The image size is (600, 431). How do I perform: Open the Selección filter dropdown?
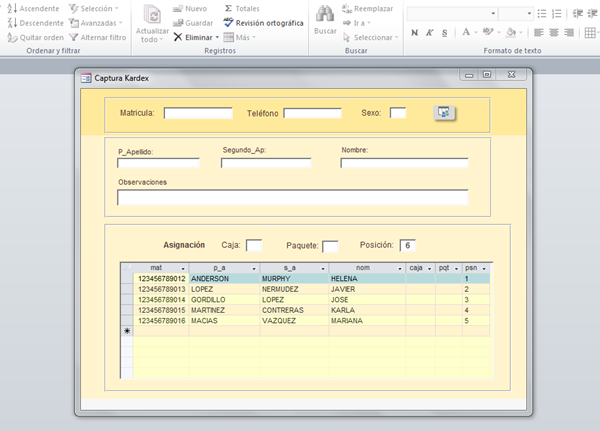coord(95,8)
